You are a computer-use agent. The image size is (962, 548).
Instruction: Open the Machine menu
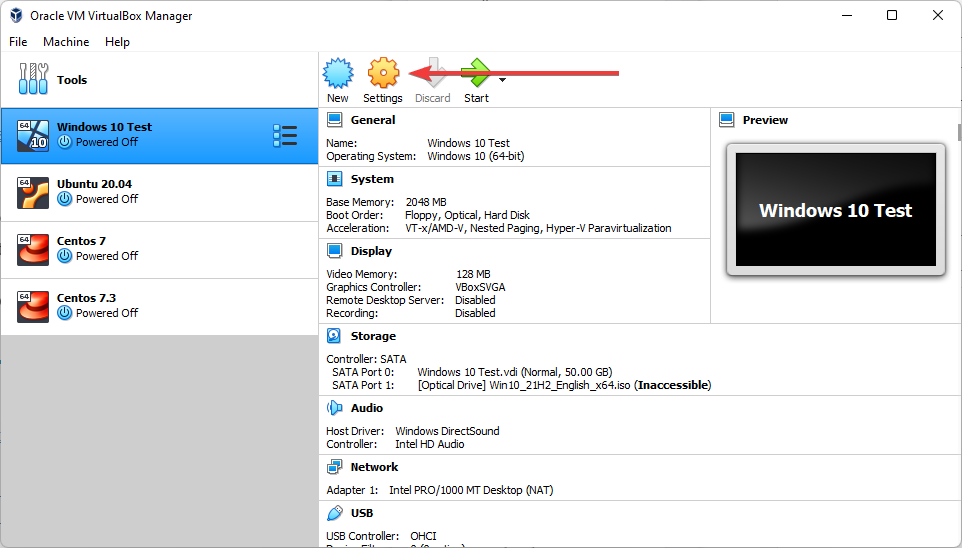point(66,42)
